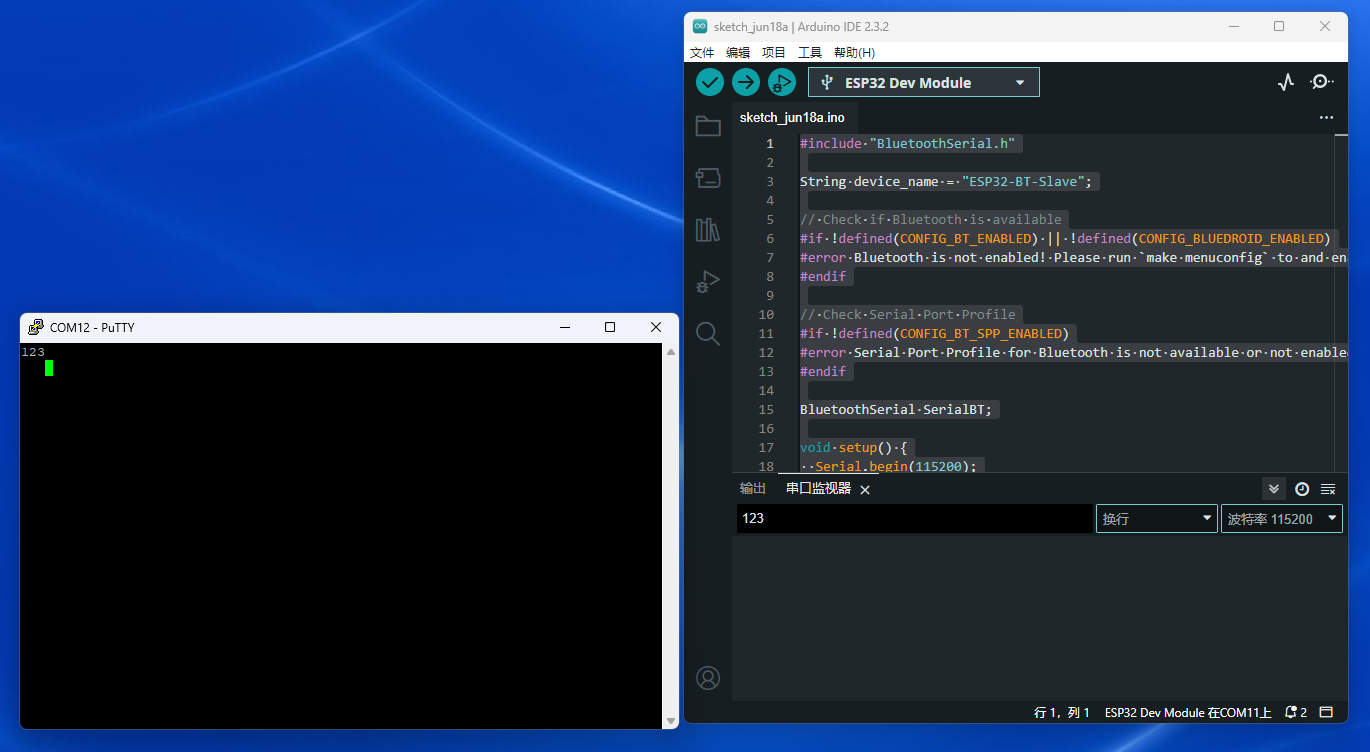1370x752 pixels.
Task: Open the Search sidebar icon
Action: (708, 334)
